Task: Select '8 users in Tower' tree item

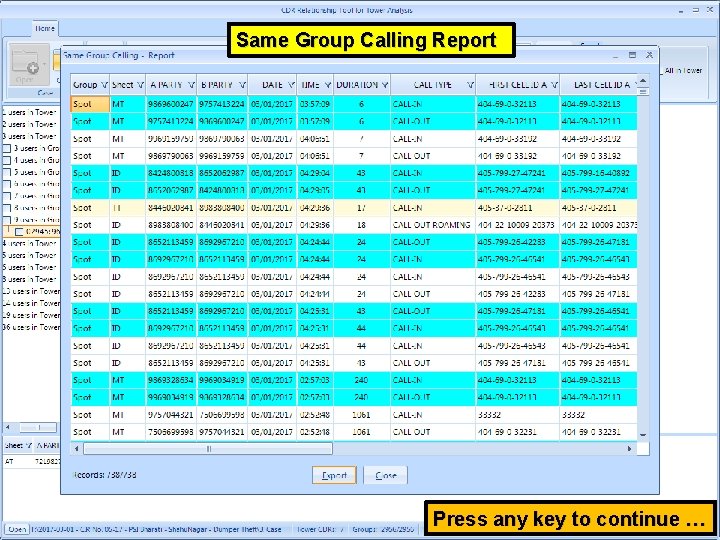Action: (x=29, y=279)
